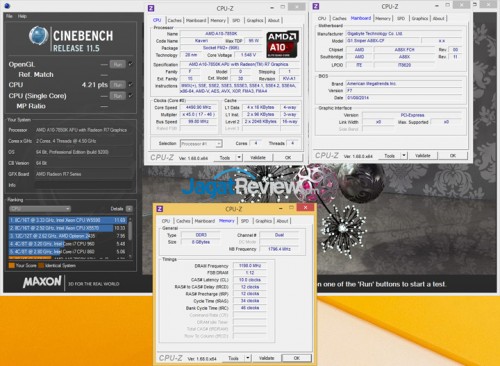500x366 pixels.
Task: Run the OpenGL benchmark
Action: click(118, 64)
